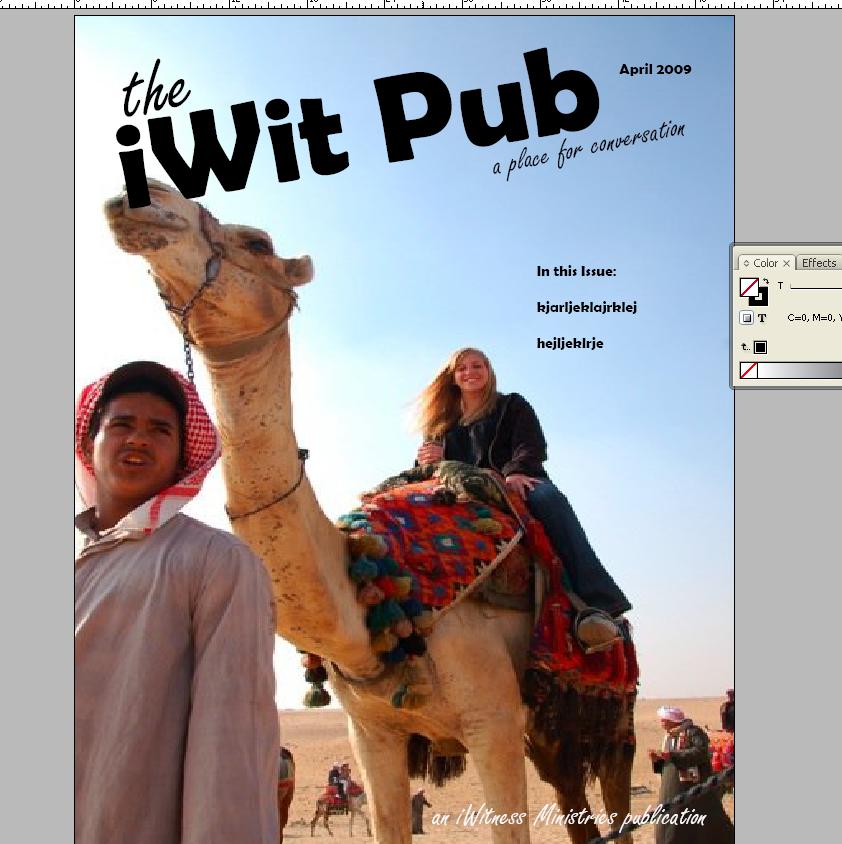Click the 'C=0, M=0' color value text
The height and width of the screenshot is (844, 842).
813,318
